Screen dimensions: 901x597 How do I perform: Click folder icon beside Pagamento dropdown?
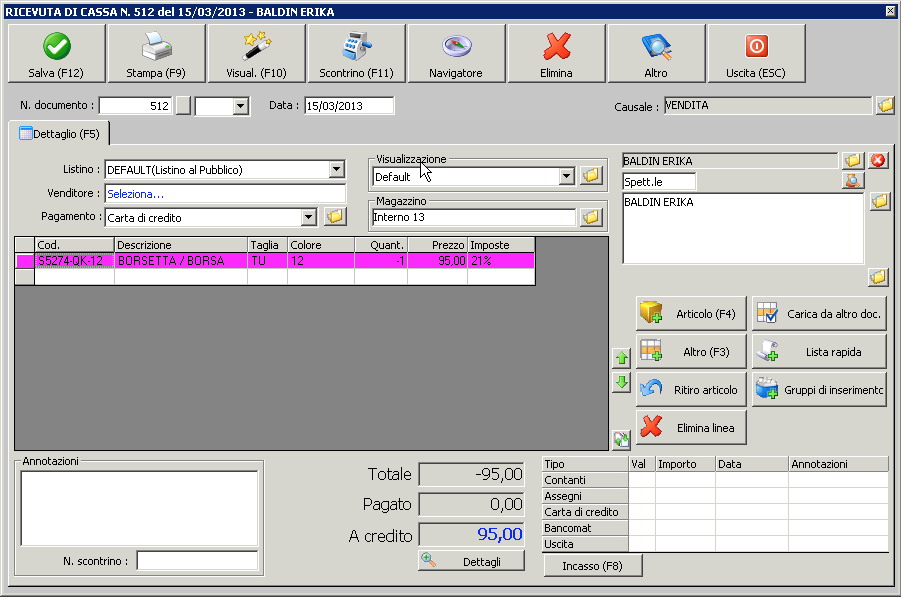pos(335,217)
